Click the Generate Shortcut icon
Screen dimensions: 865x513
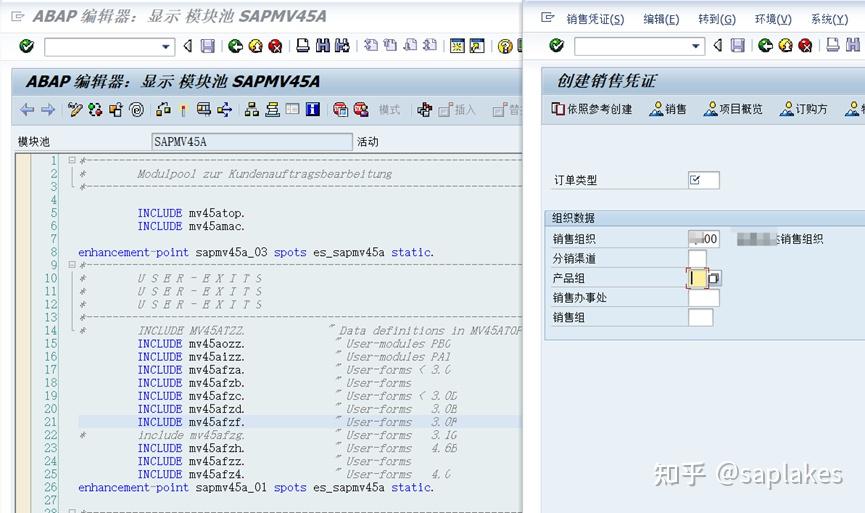[477, 46]
